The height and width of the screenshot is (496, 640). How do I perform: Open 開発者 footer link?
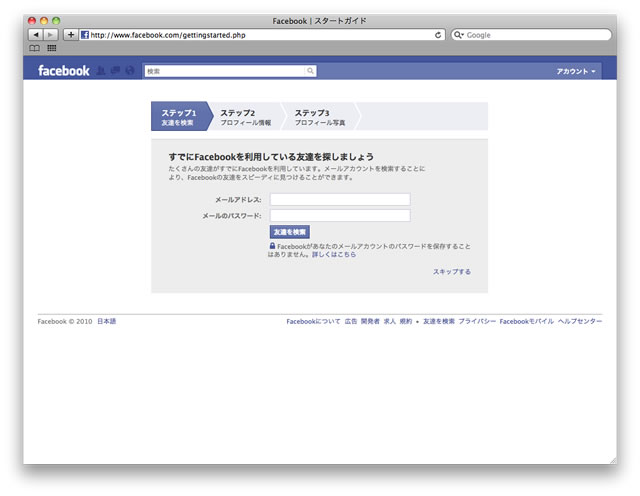pos(370,321)
